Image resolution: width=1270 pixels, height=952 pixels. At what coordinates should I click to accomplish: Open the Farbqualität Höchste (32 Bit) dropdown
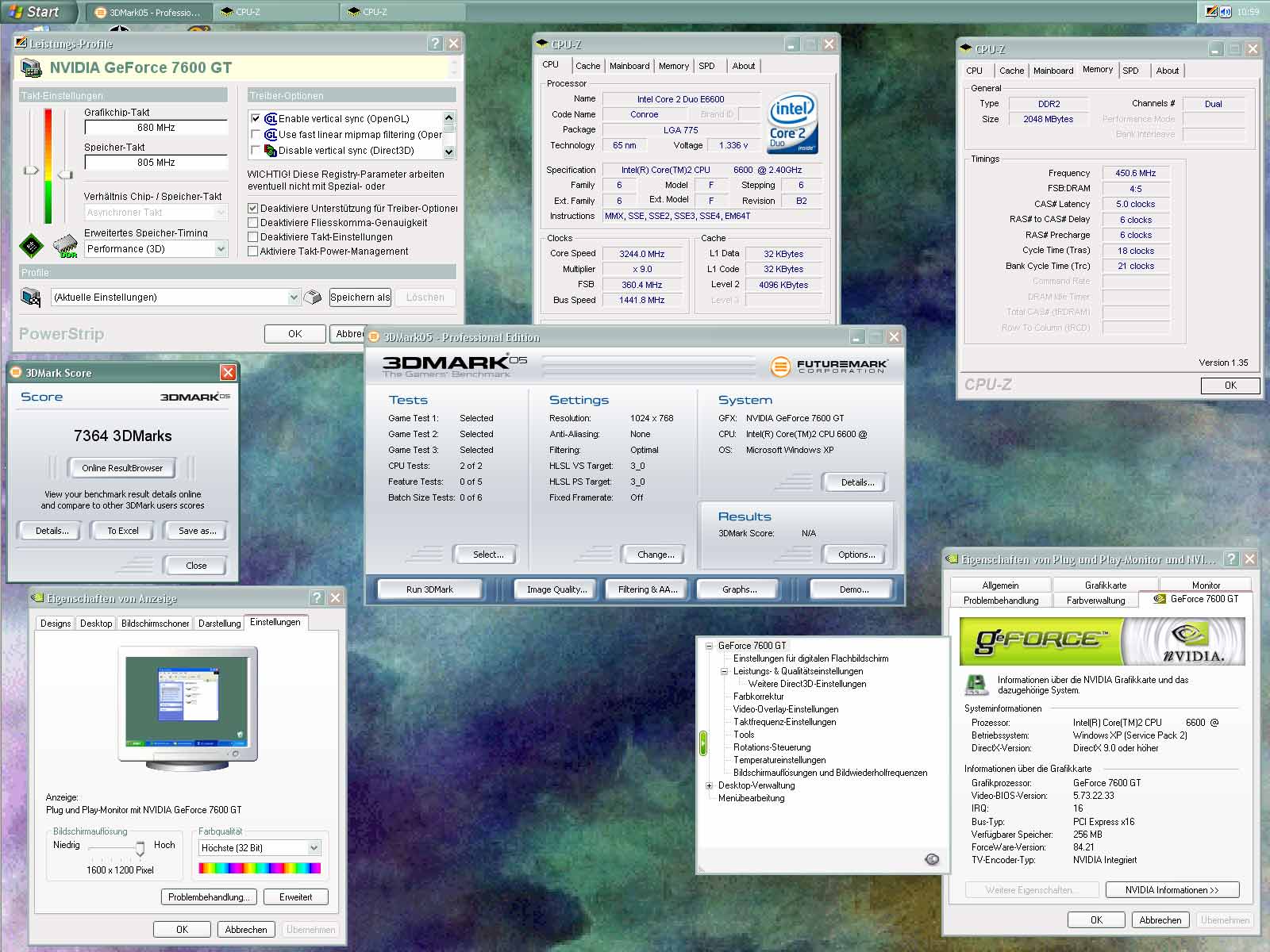(x=314, y=848)
